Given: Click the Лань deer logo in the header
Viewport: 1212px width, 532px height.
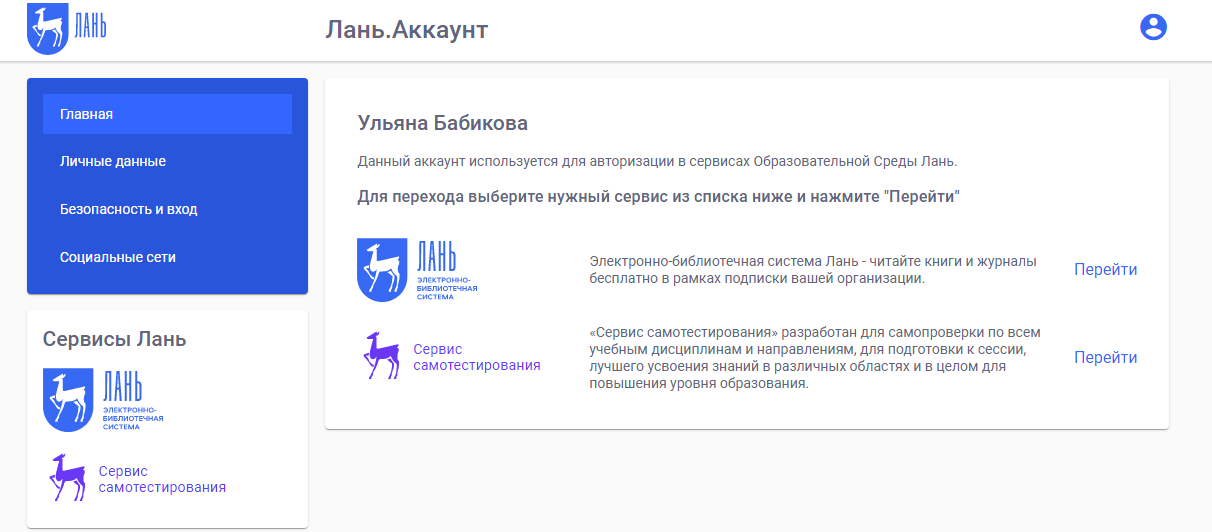Looking at the screenshot, I should pyautogui.click(x=66, y=27).
